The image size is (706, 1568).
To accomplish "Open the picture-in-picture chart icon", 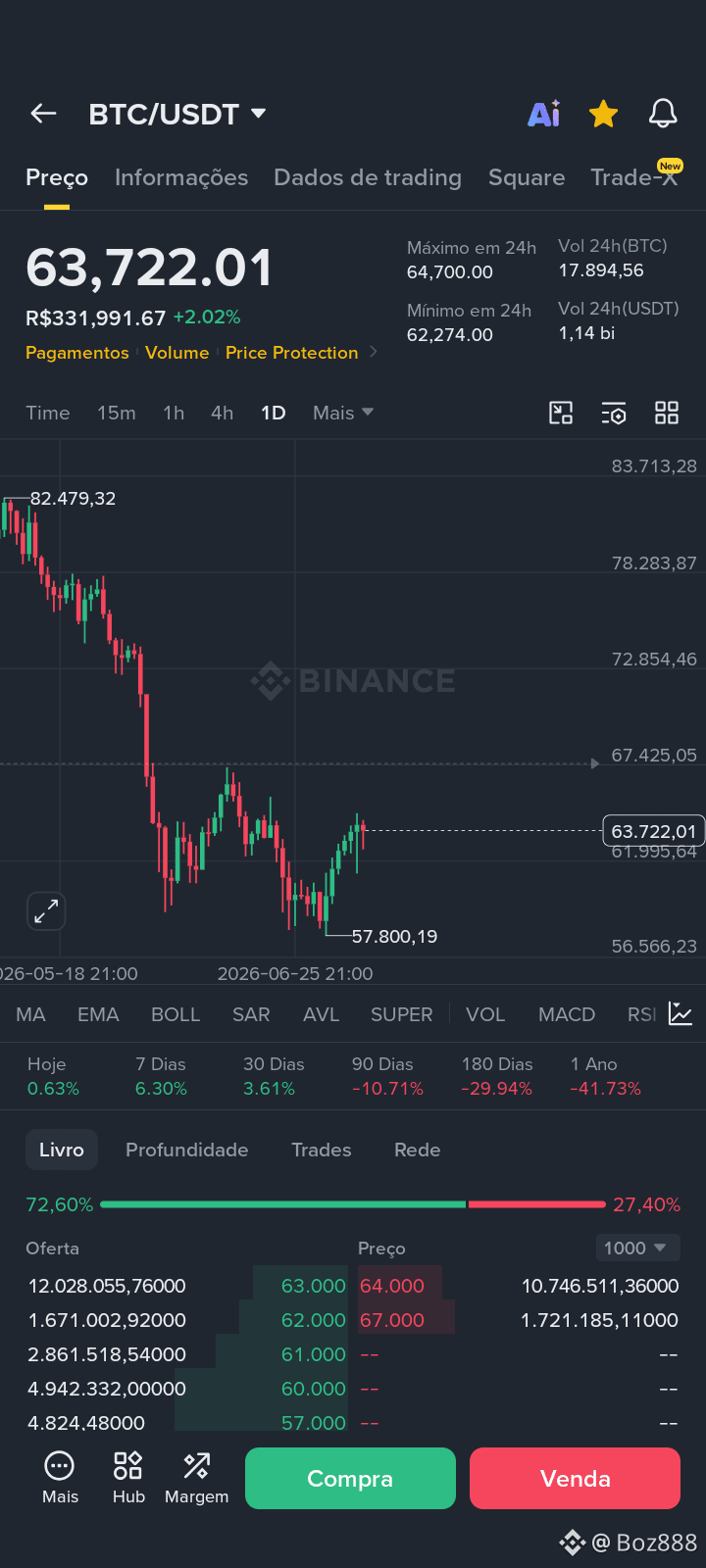I will (561, 413).
